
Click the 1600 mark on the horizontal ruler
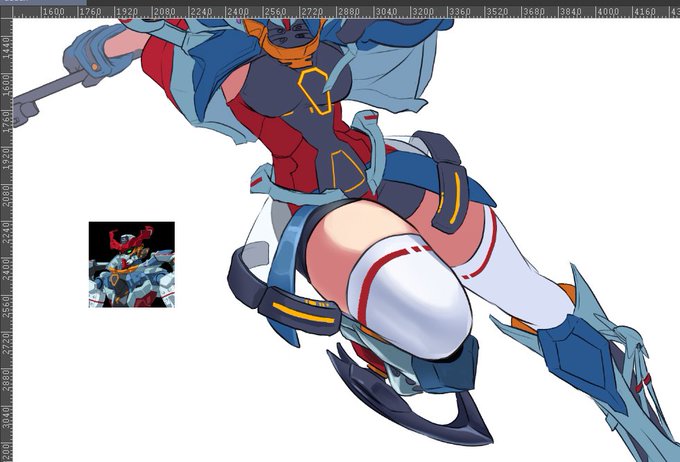point(53,12)
